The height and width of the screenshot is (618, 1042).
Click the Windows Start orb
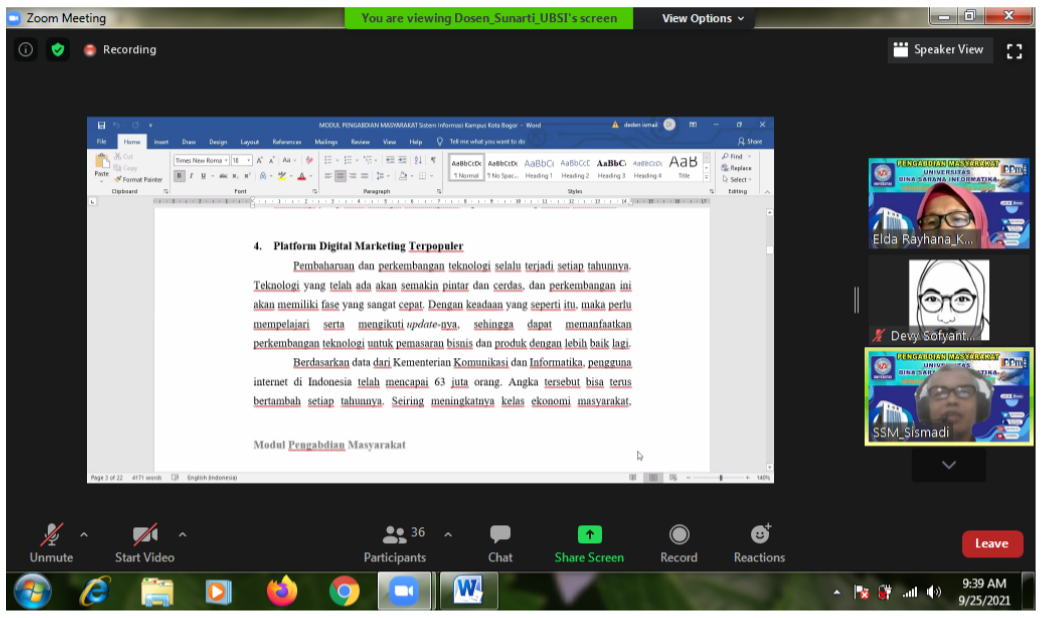point(32,591)
